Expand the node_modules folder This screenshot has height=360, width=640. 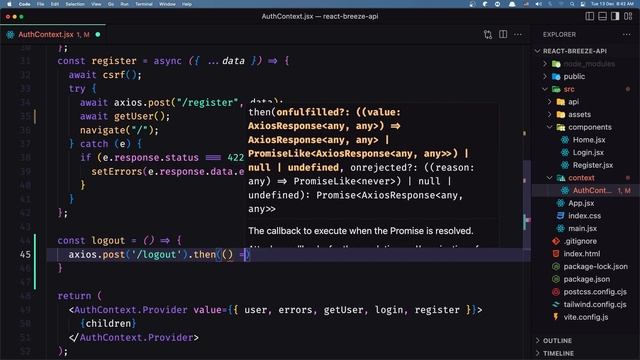tap(545, 64)
